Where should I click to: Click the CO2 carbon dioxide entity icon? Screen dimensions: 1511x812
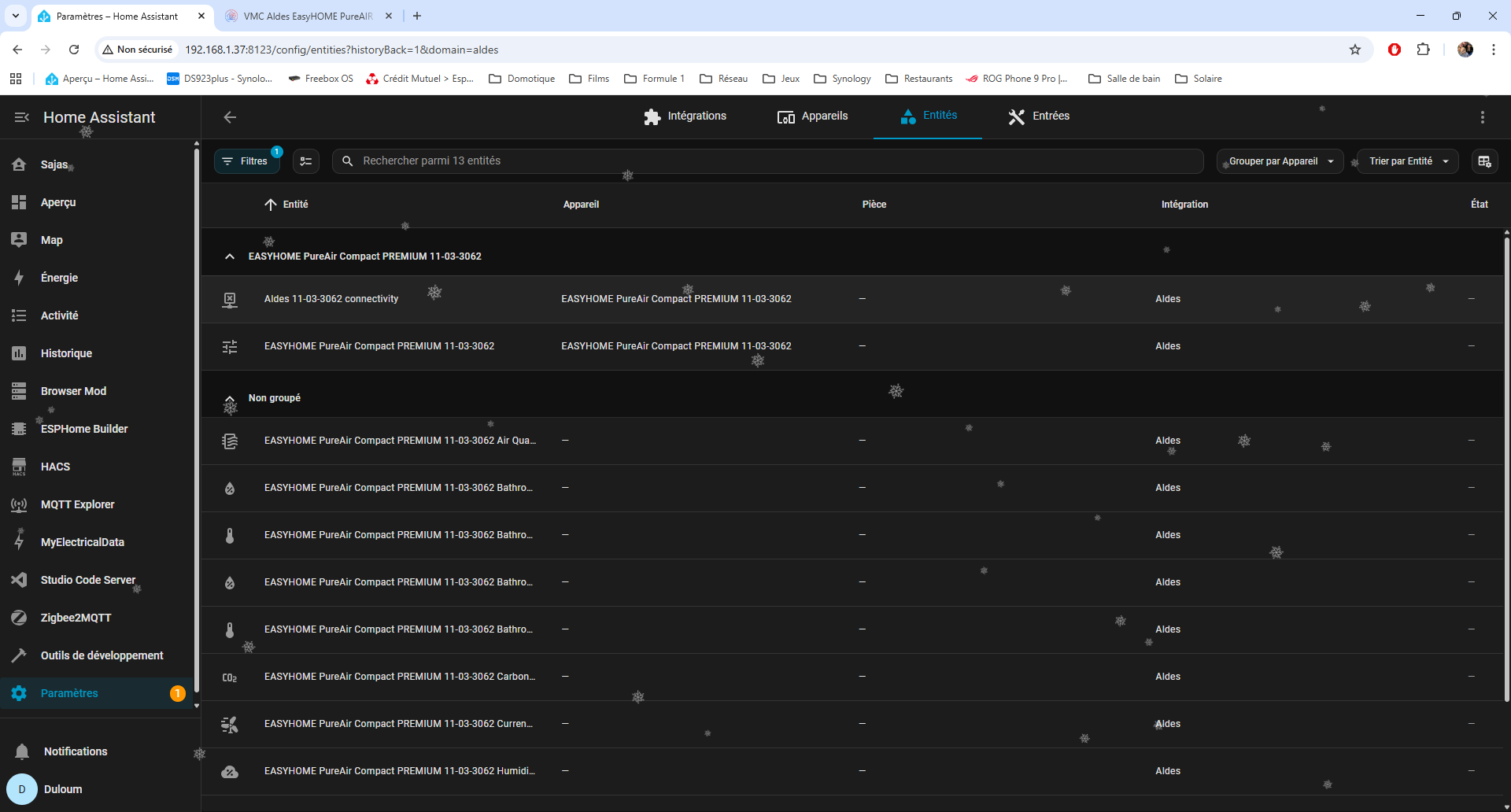(230, 677)
